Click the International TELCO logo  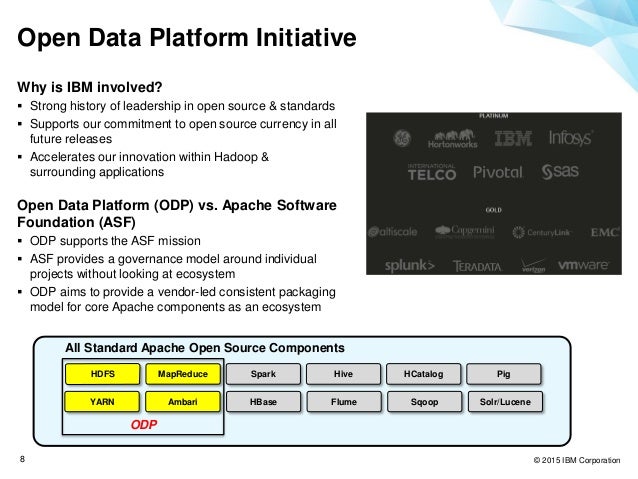pyautogui.click(x=432, y=172)
